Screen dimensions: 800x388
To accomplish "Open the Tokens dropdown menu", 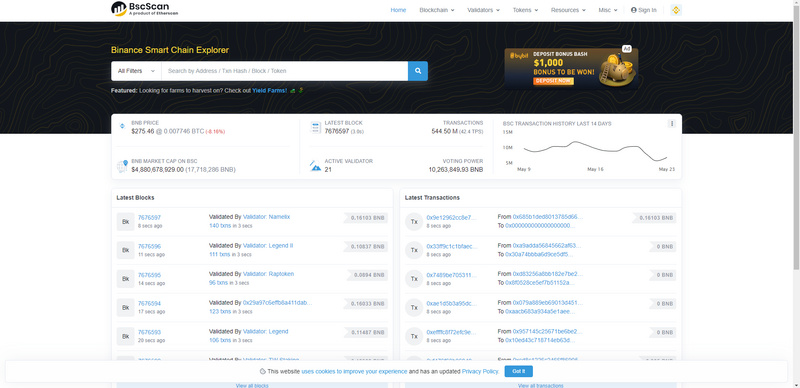I will [526, 10].
